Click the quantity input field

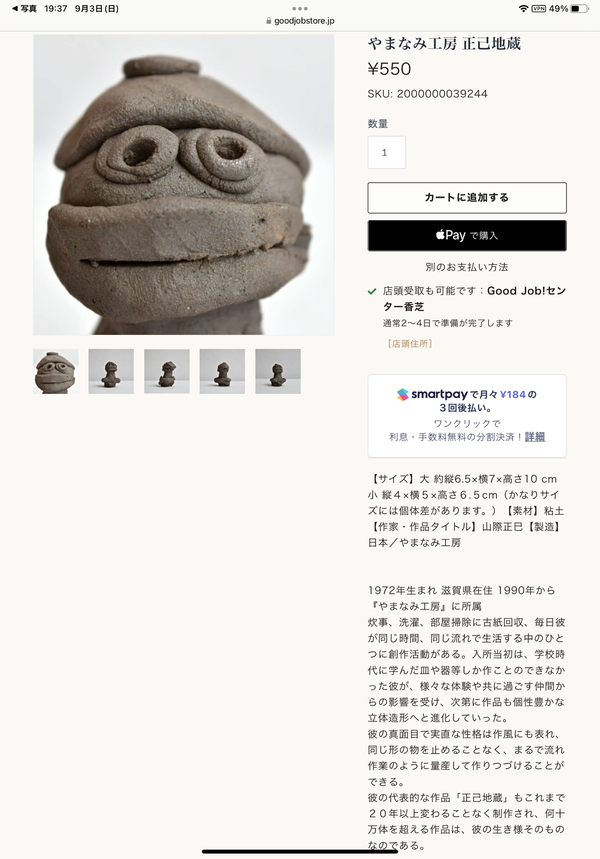[387, 152]
